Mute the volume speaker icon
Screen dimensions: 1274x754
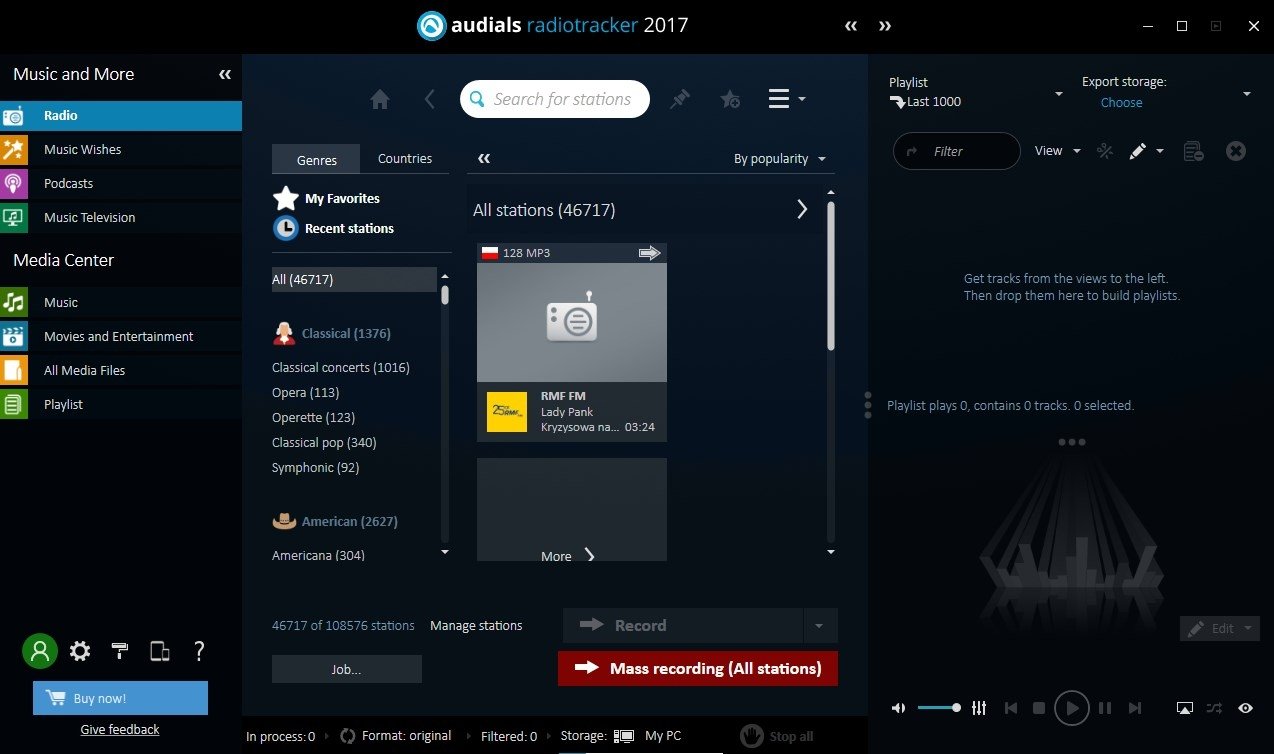(898, 708)
